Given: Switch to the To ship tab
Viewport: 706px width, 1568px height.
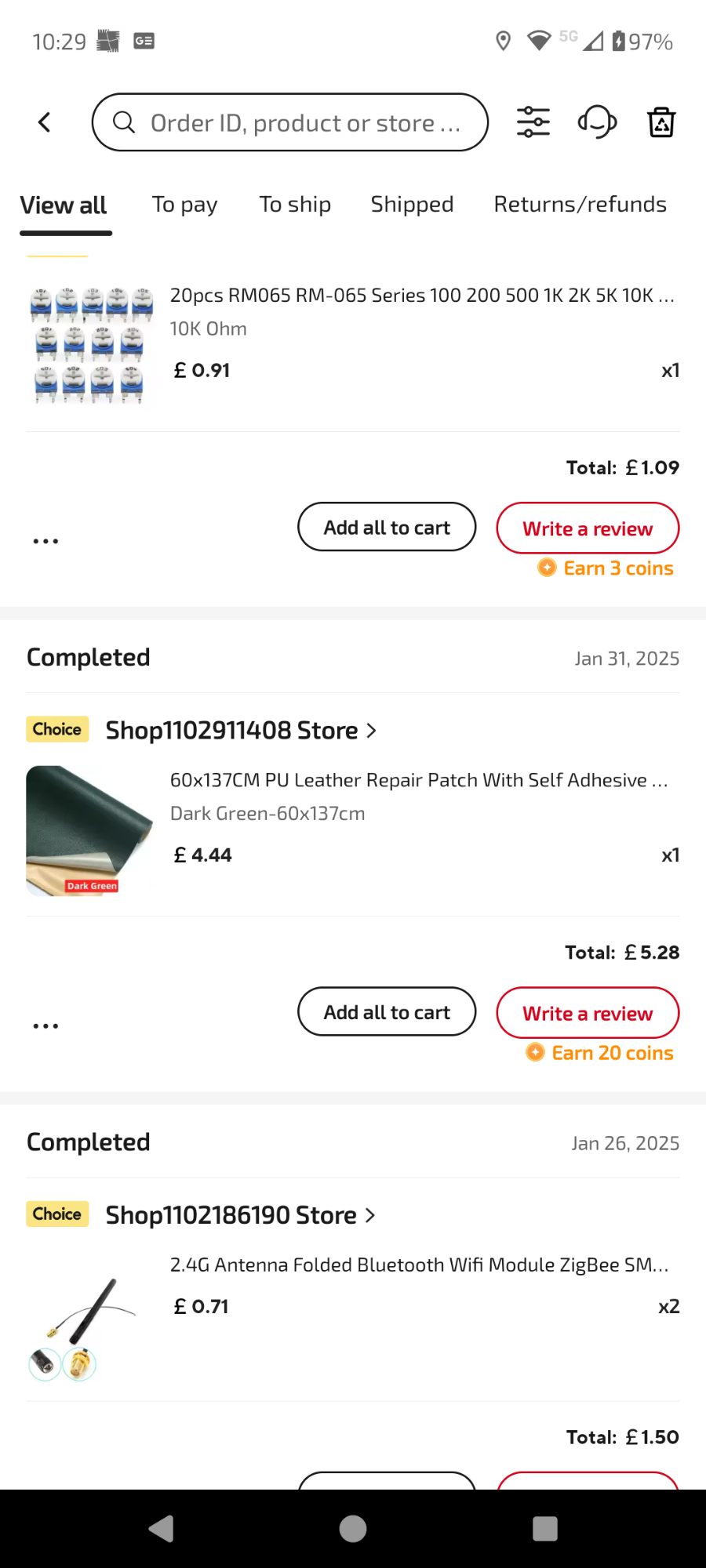Looking at the screenshot, I should coord(295,205).
